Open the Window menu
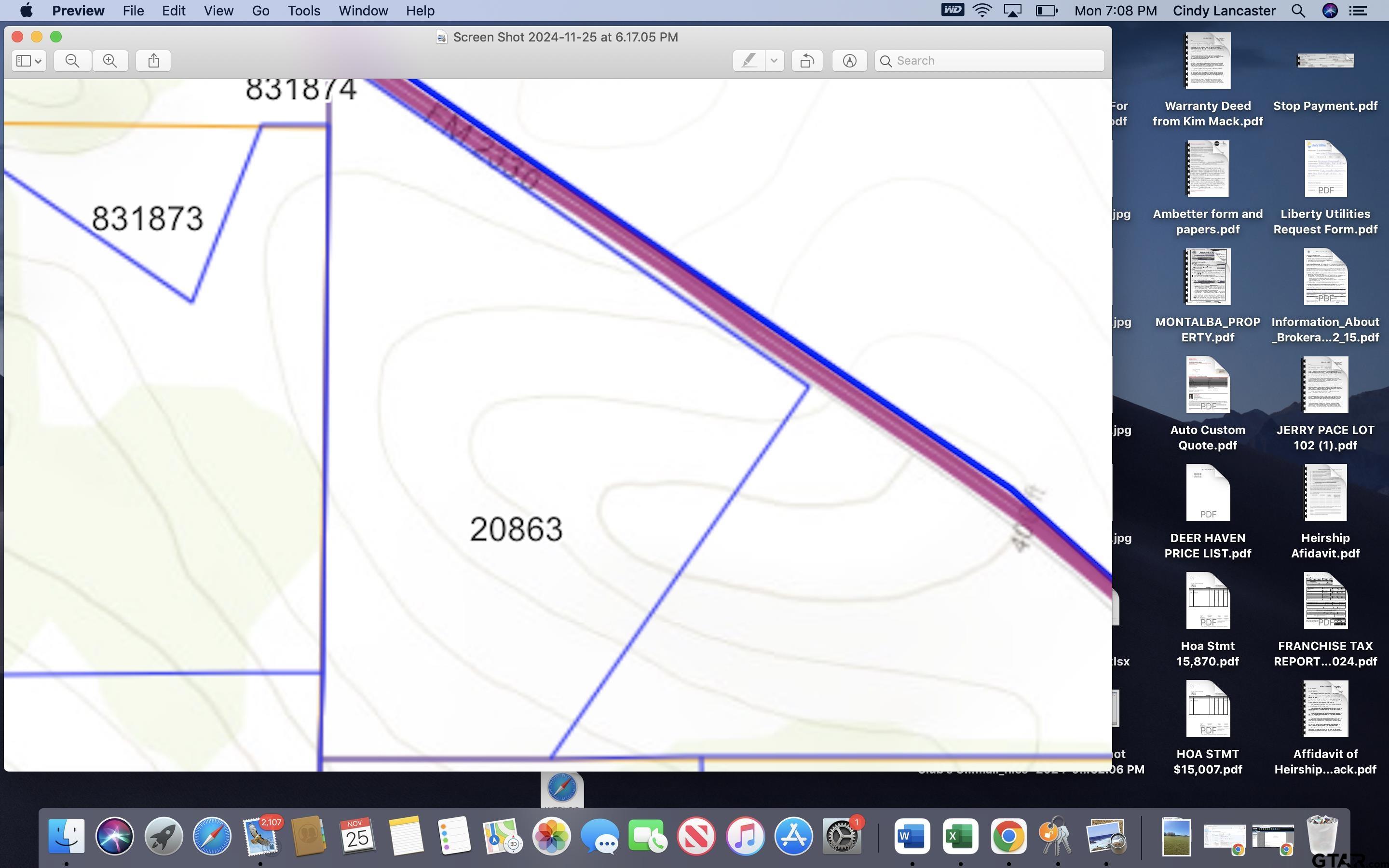 tap(363, 10)
